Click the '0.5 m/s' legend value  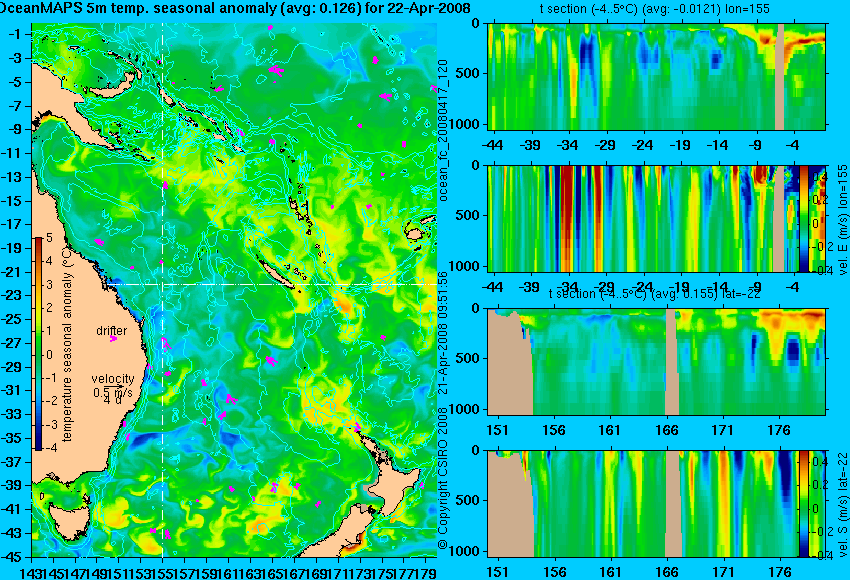click(113, 391)
